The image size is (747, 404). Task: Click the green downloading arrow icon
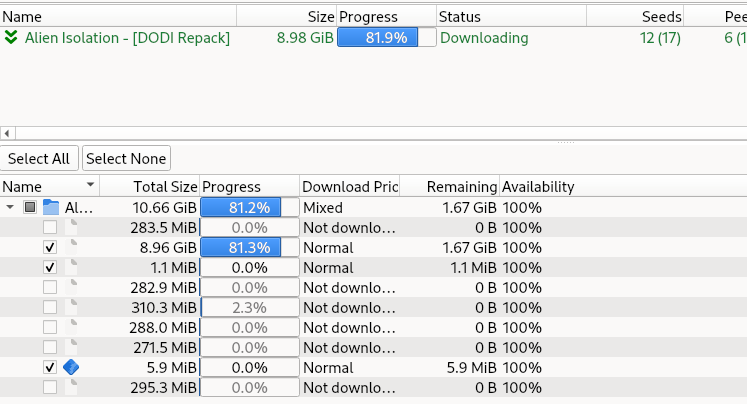(x=10, y=37)
